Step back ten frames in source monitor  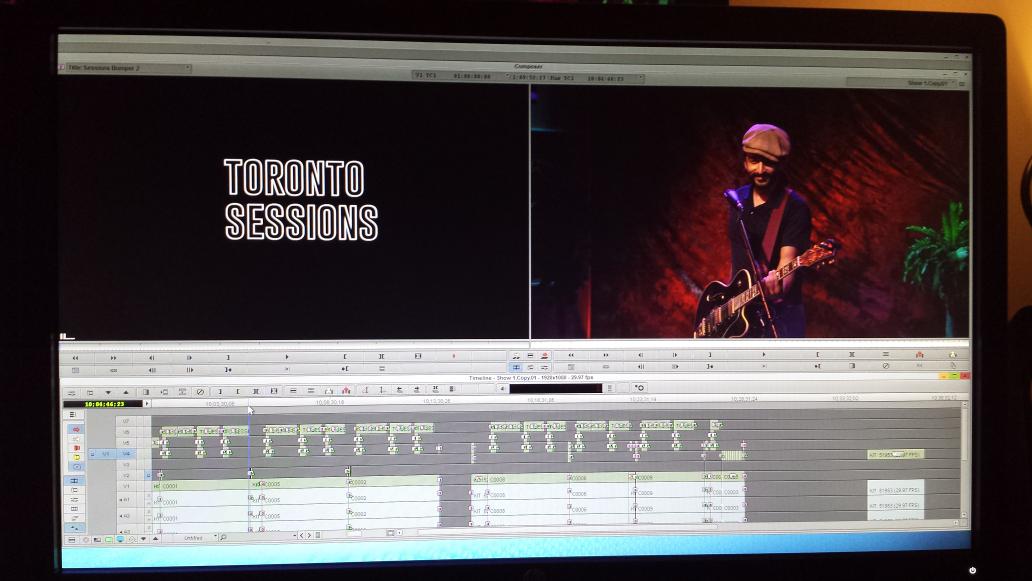coord(152,370)
